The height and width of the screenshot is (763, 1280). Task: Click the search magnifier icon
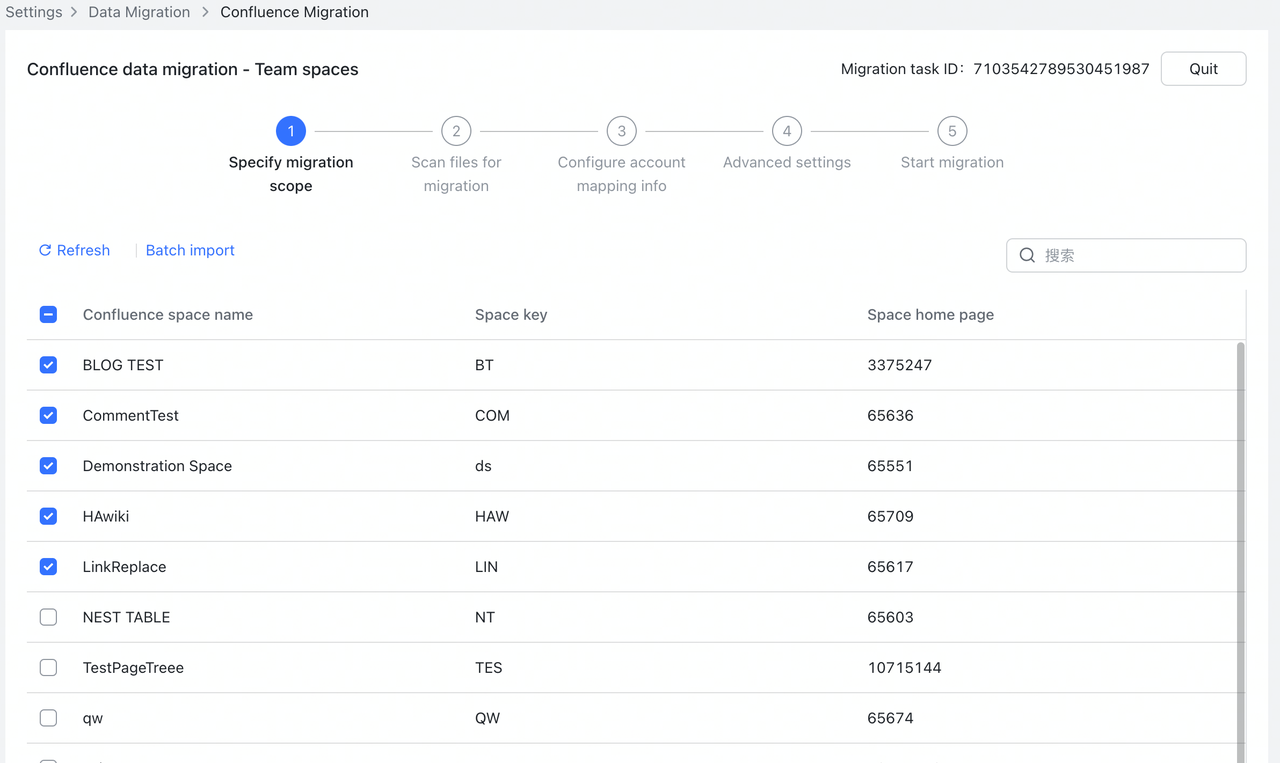1027,255
